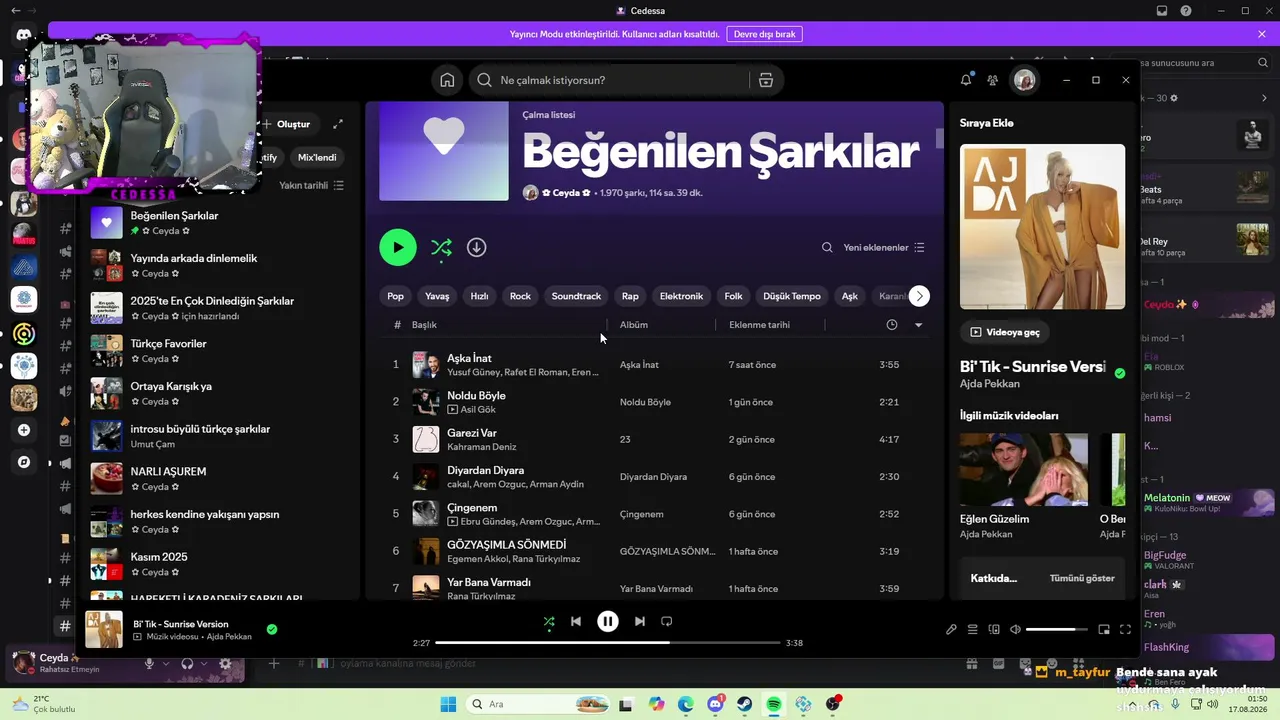
Task: Open the Ajda Pekkan album cover in sidebar
Action: click(x=1042, y=227)
